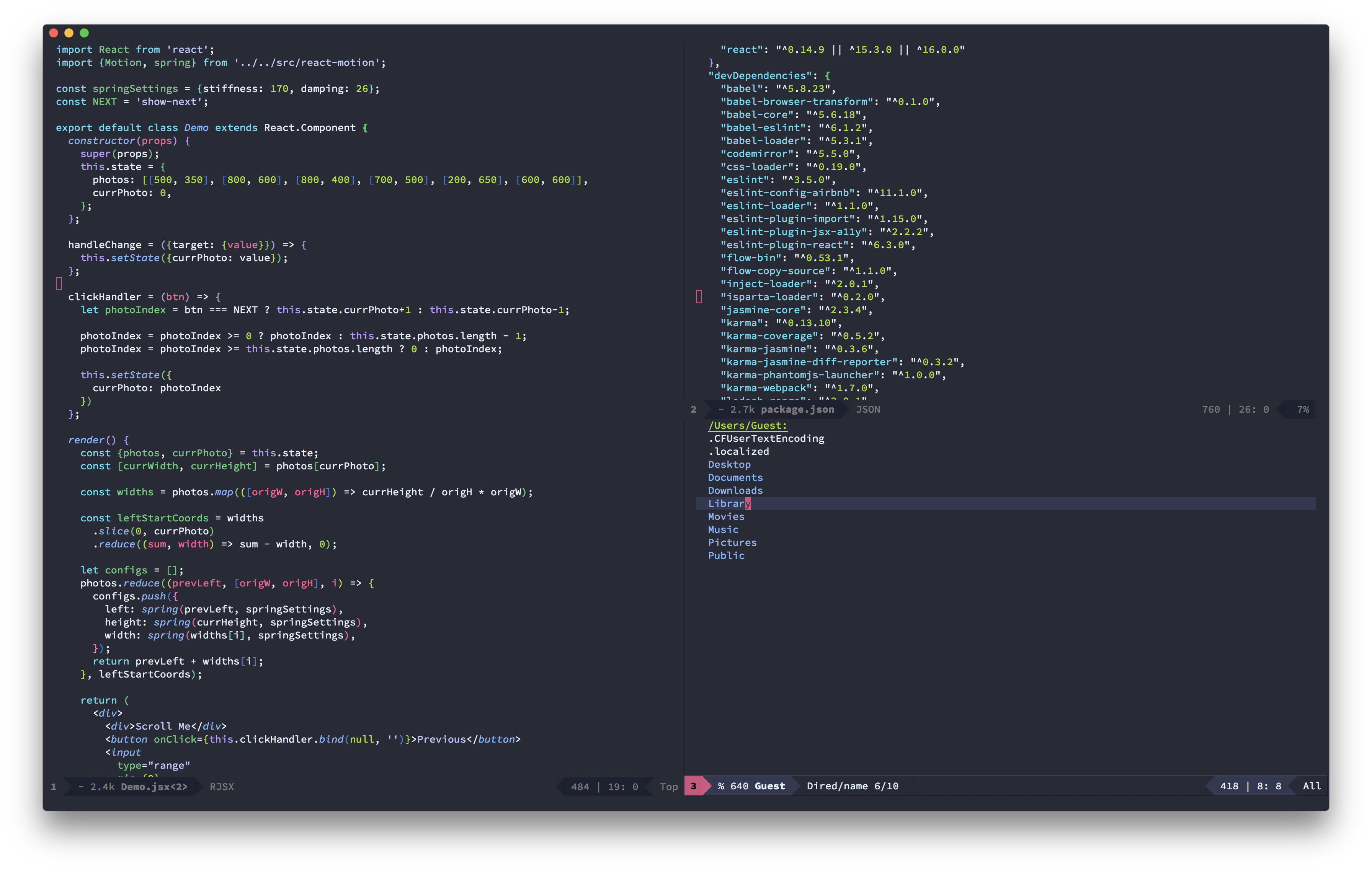Click window number 1 indicator in modeline
This screenshot has width=1372, height=872.
click(x=54, y=787)
